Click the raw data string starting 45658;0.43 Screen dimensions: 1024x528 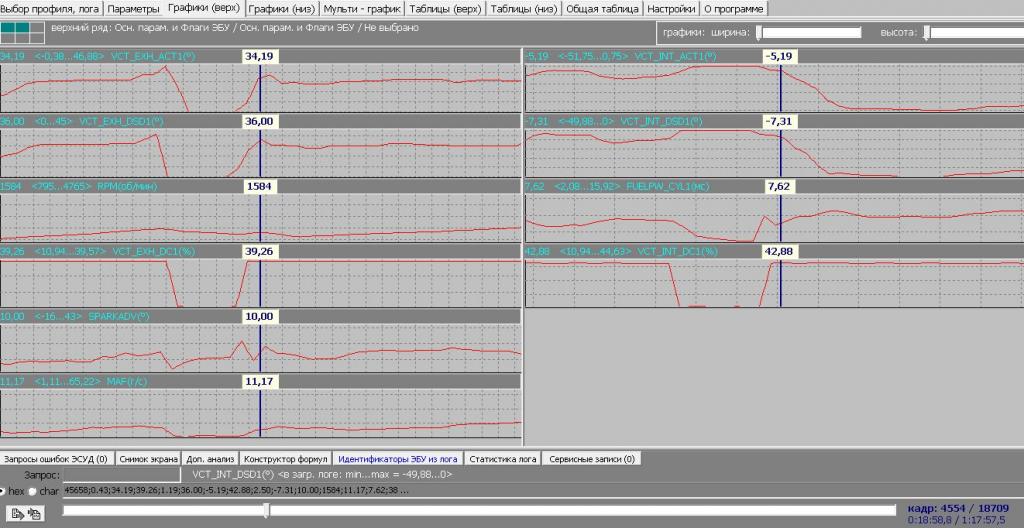click(x=238, y=491)
